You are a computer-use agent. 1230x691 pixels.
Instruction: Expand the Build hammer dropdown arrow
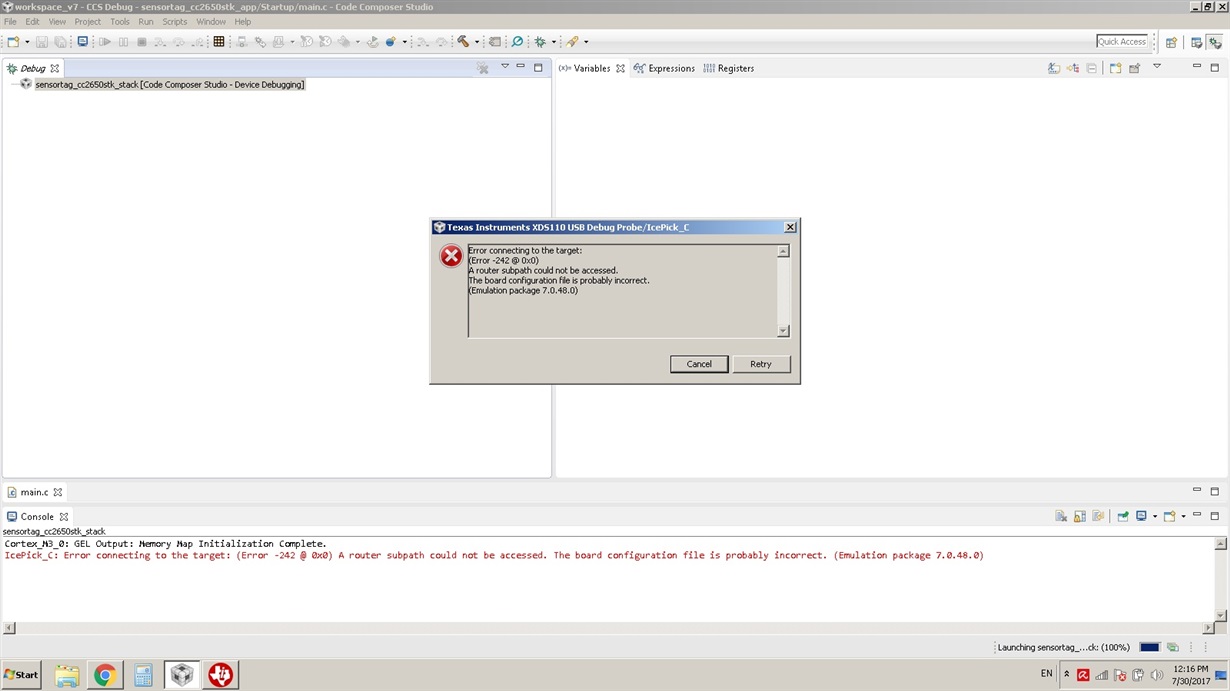tap(477, 42)
